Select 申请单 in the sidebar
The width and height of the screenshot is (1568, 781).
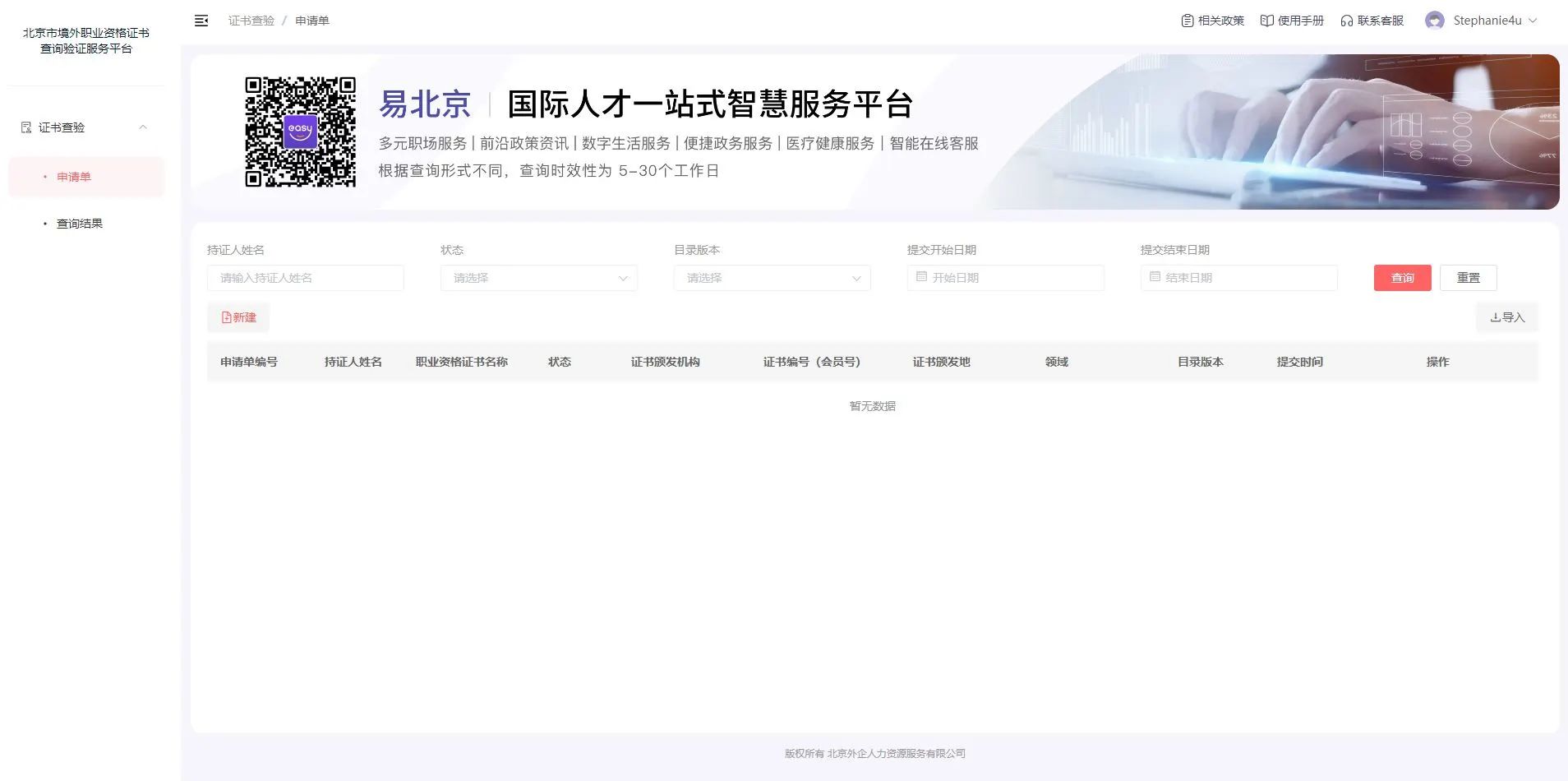click(x=86, y=177)
